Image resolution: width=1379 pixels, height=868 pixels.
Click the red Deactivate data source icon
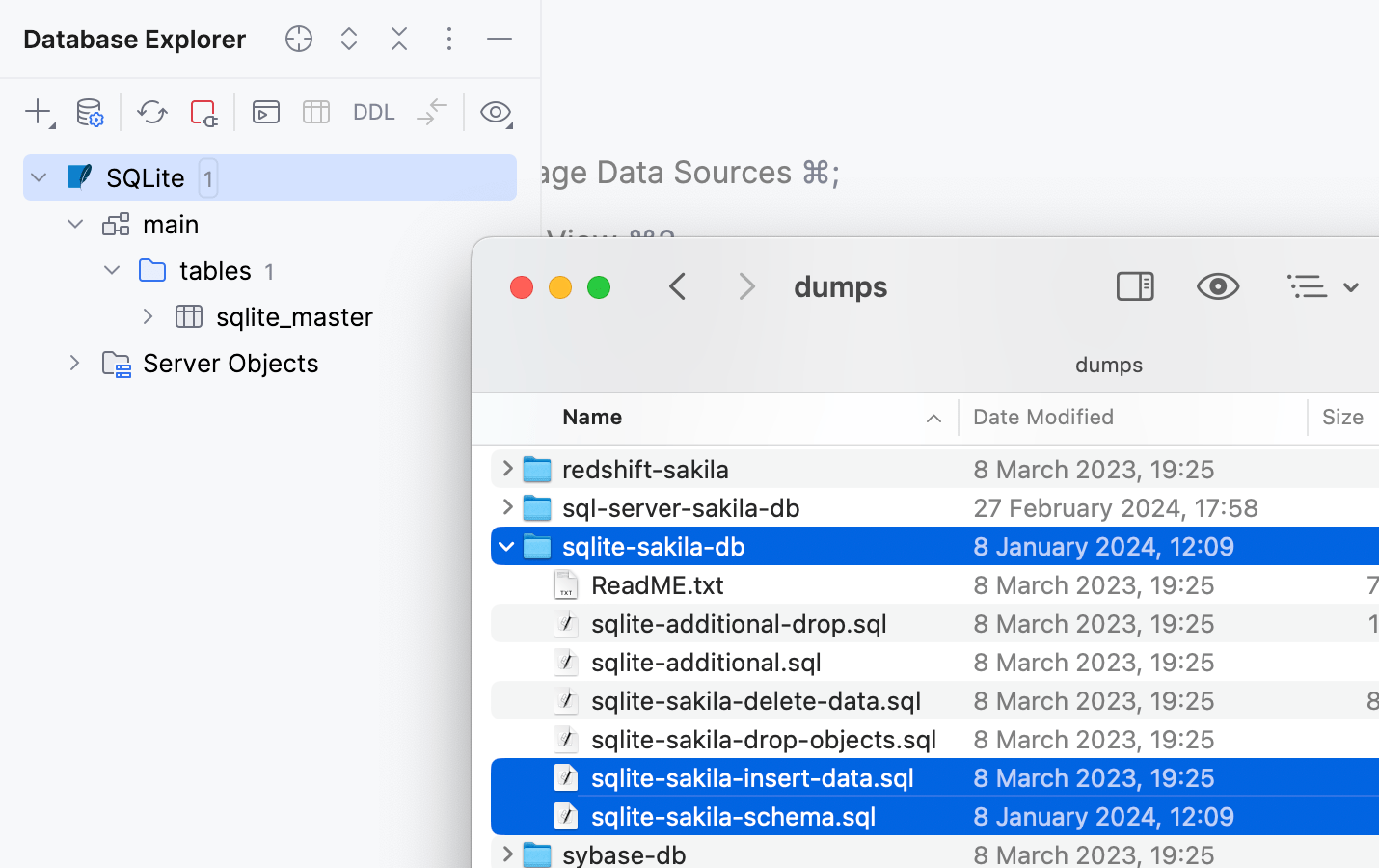point(203,112)
